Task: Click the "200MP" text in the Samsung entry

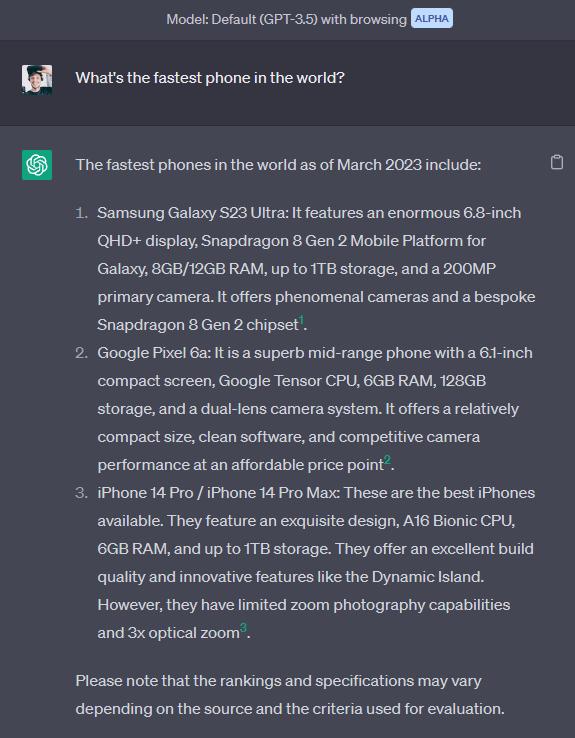Action: (469, 268)
